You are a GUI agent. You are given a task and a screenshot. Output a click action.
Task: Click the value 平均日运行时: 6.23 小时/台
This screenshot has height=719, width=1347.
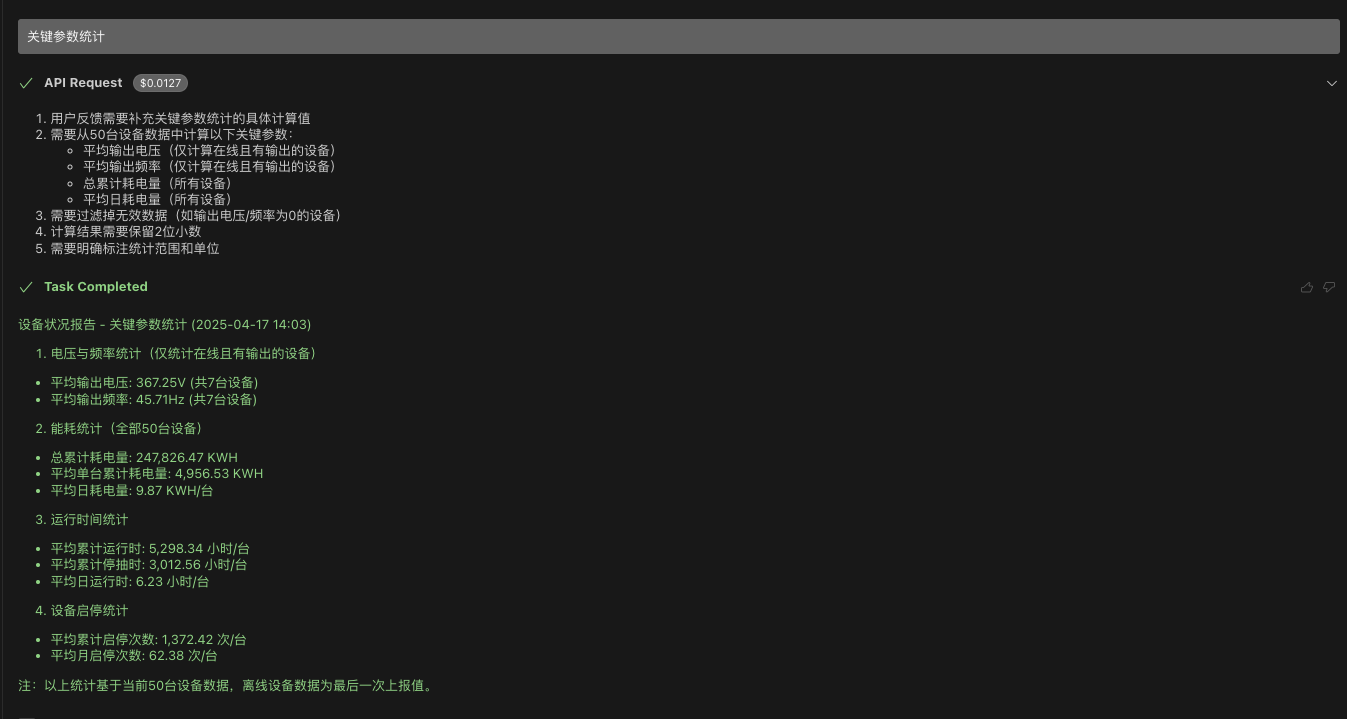(x=130, y=582)
